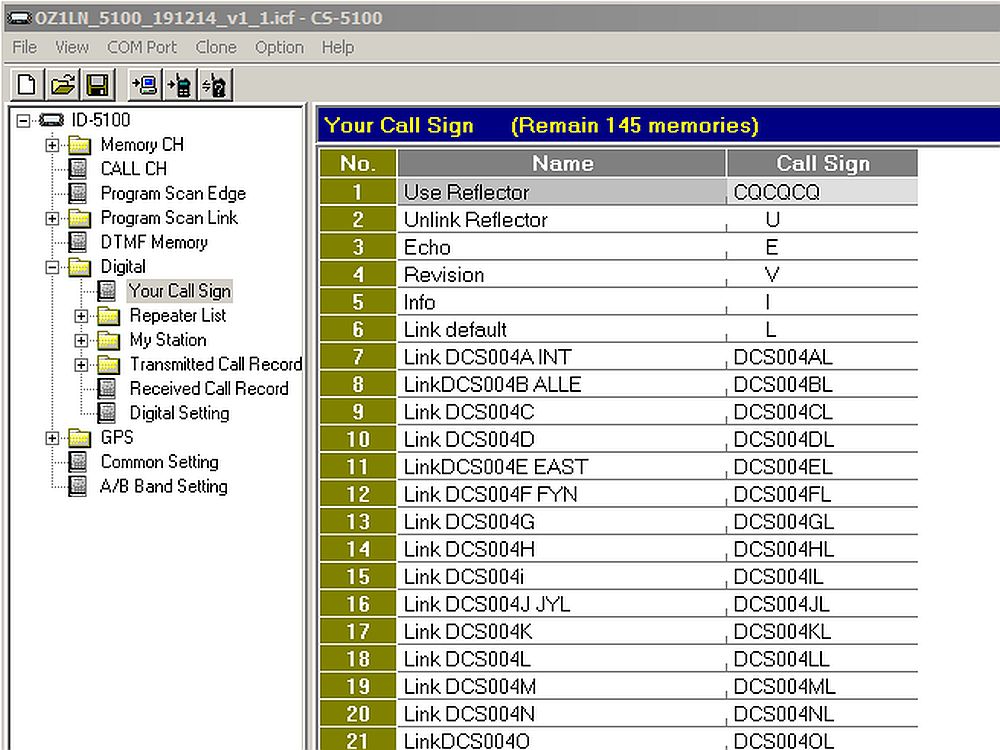
Task: Click the DCS004BL call sign cell
Action: pyautogui.click(x=823, y=384)
